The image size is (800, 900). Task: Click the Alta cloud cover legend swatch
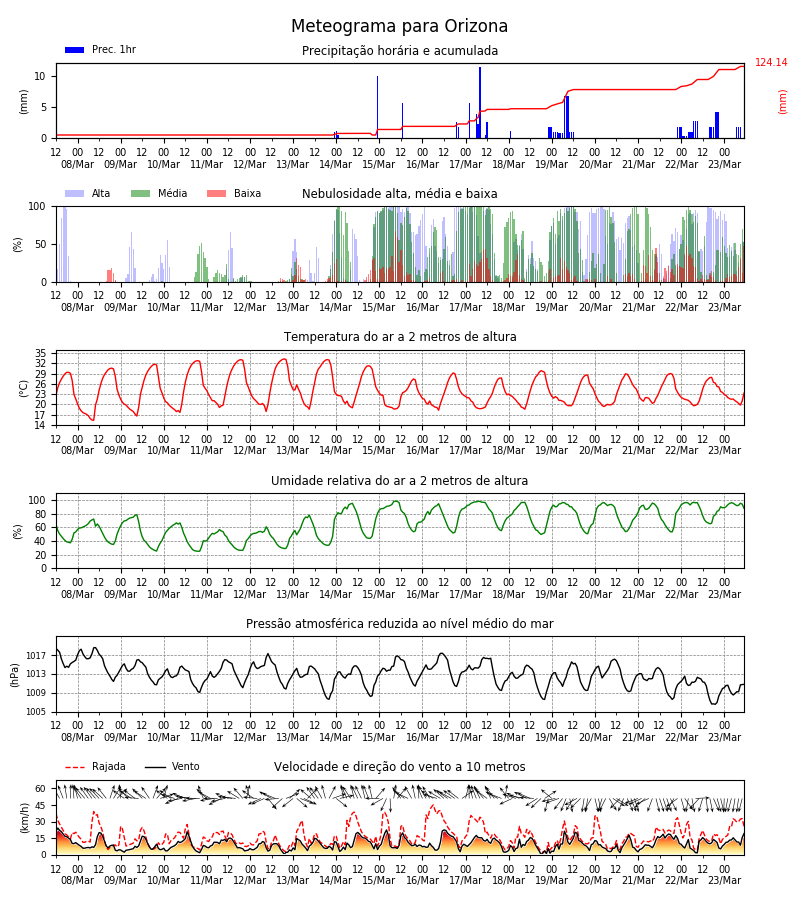coord(75,193)
